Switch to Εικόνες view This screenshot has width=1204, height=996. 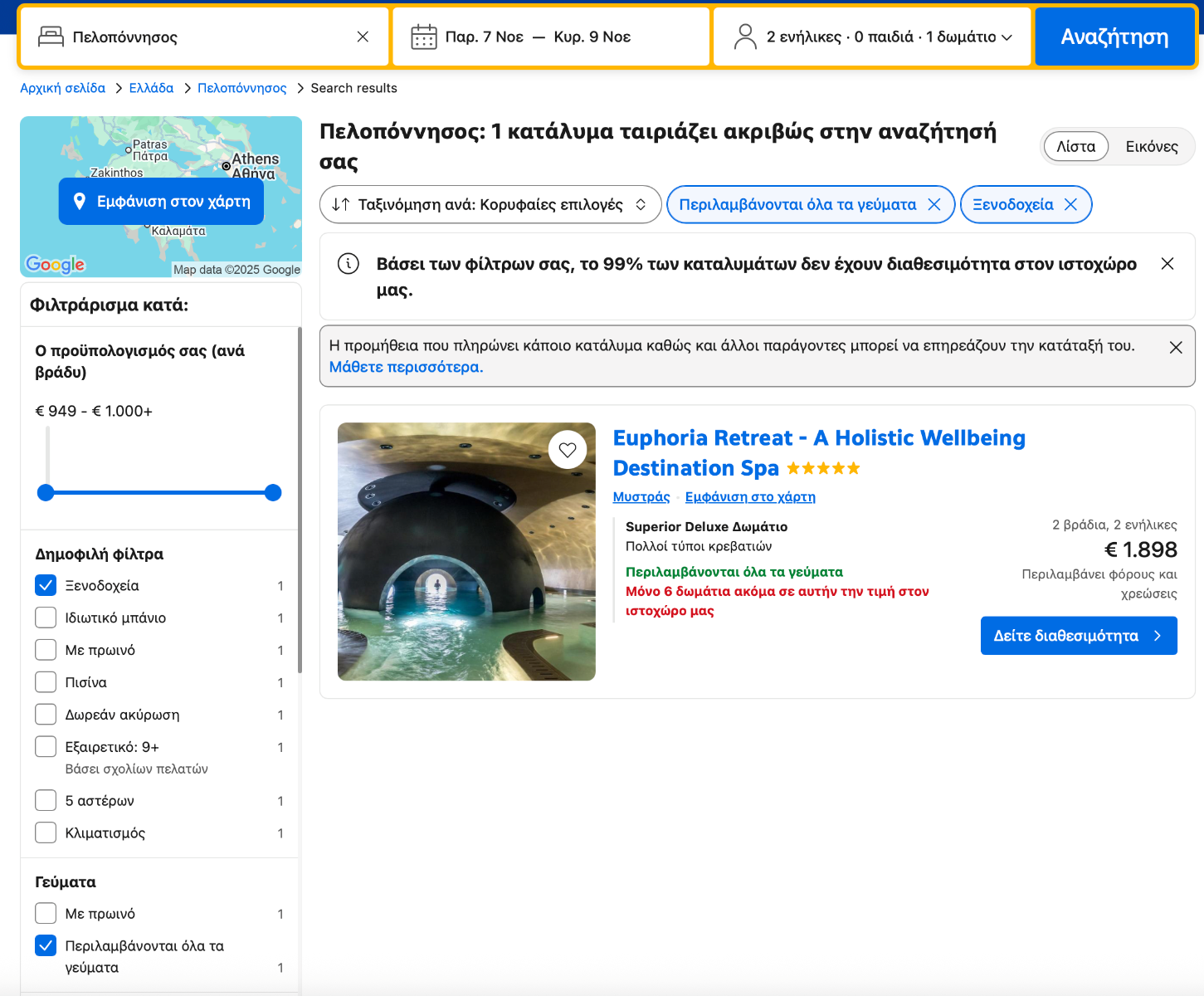tap(1152, 147)
